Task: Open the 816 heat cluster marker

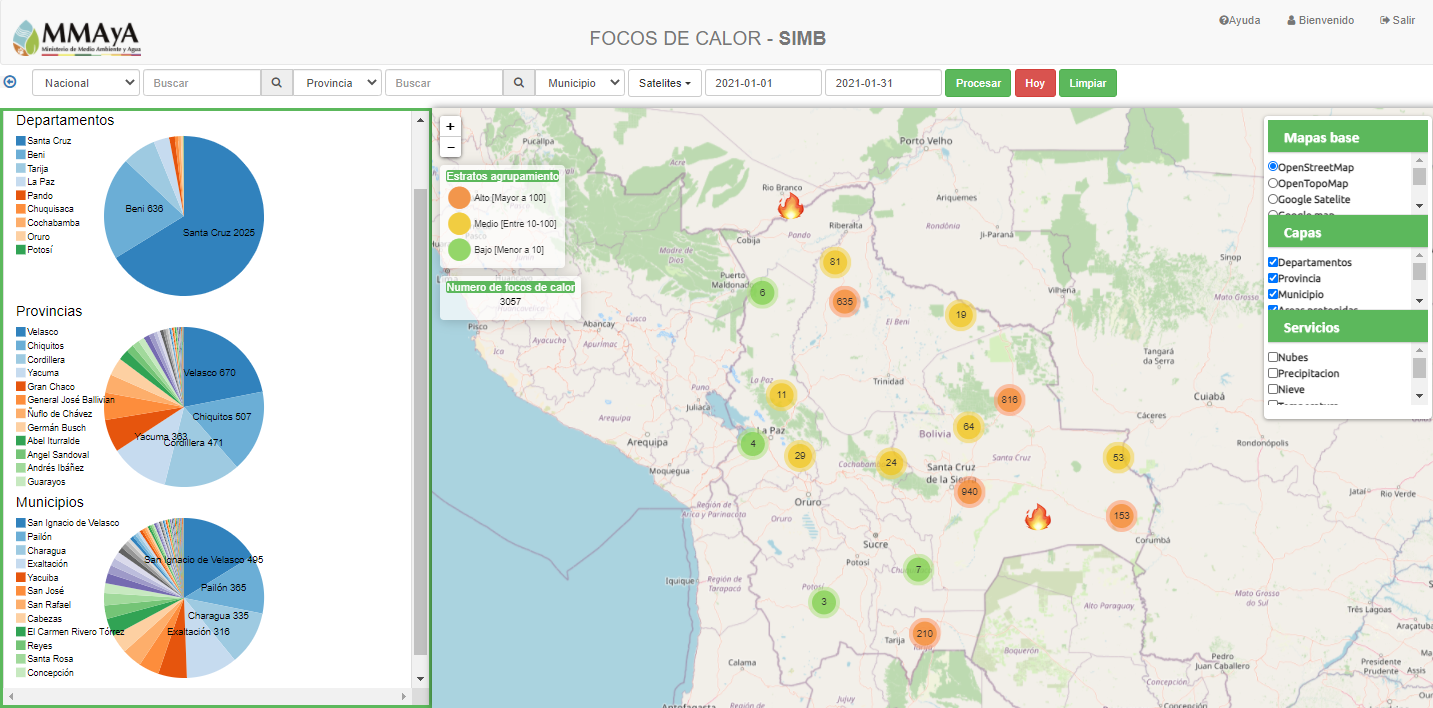Action: [1009, 400]
